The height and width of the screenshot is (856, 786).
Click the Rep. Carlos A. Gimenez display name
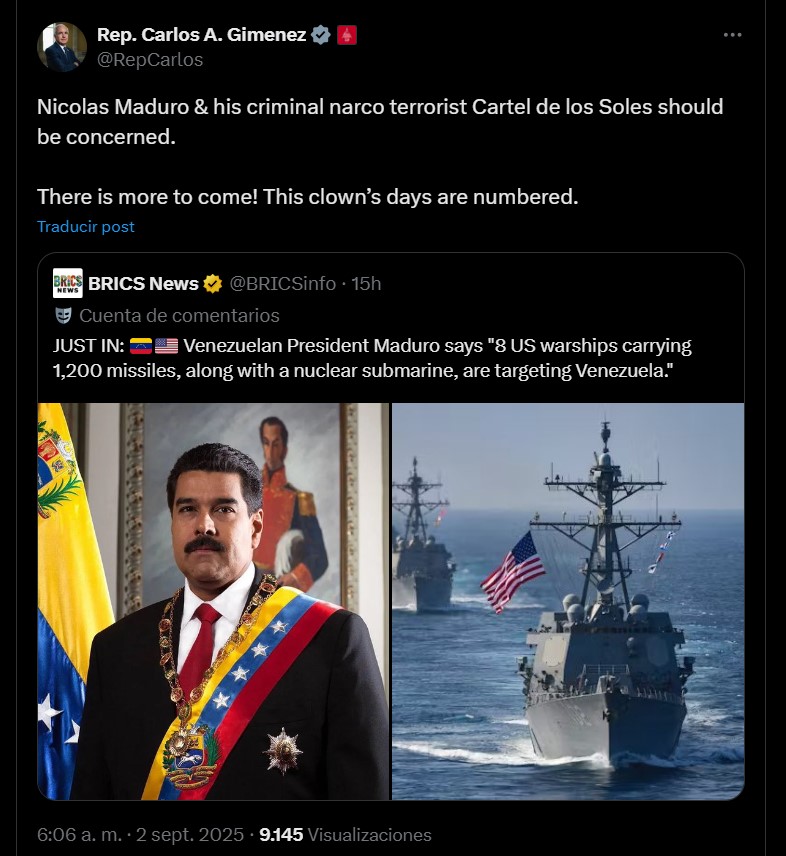pos(201,35)
